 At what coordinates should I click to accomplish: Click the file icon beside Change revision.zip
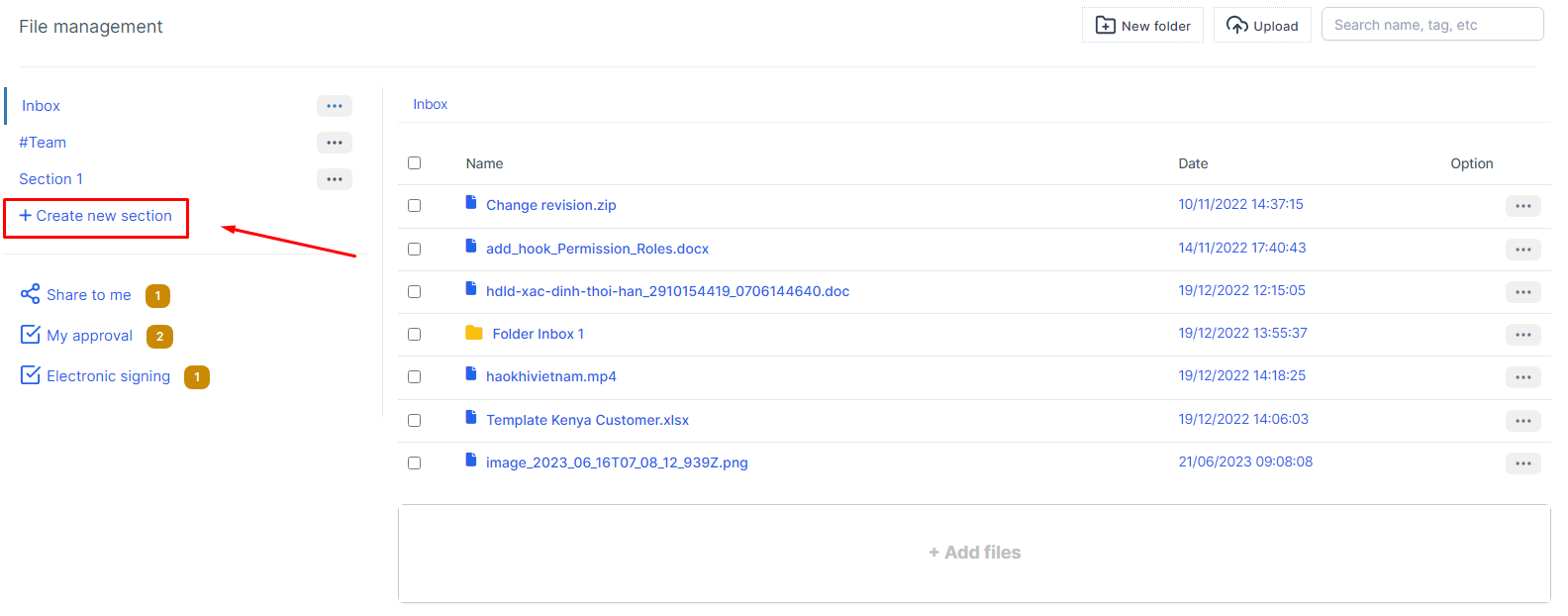coord(471,203)
